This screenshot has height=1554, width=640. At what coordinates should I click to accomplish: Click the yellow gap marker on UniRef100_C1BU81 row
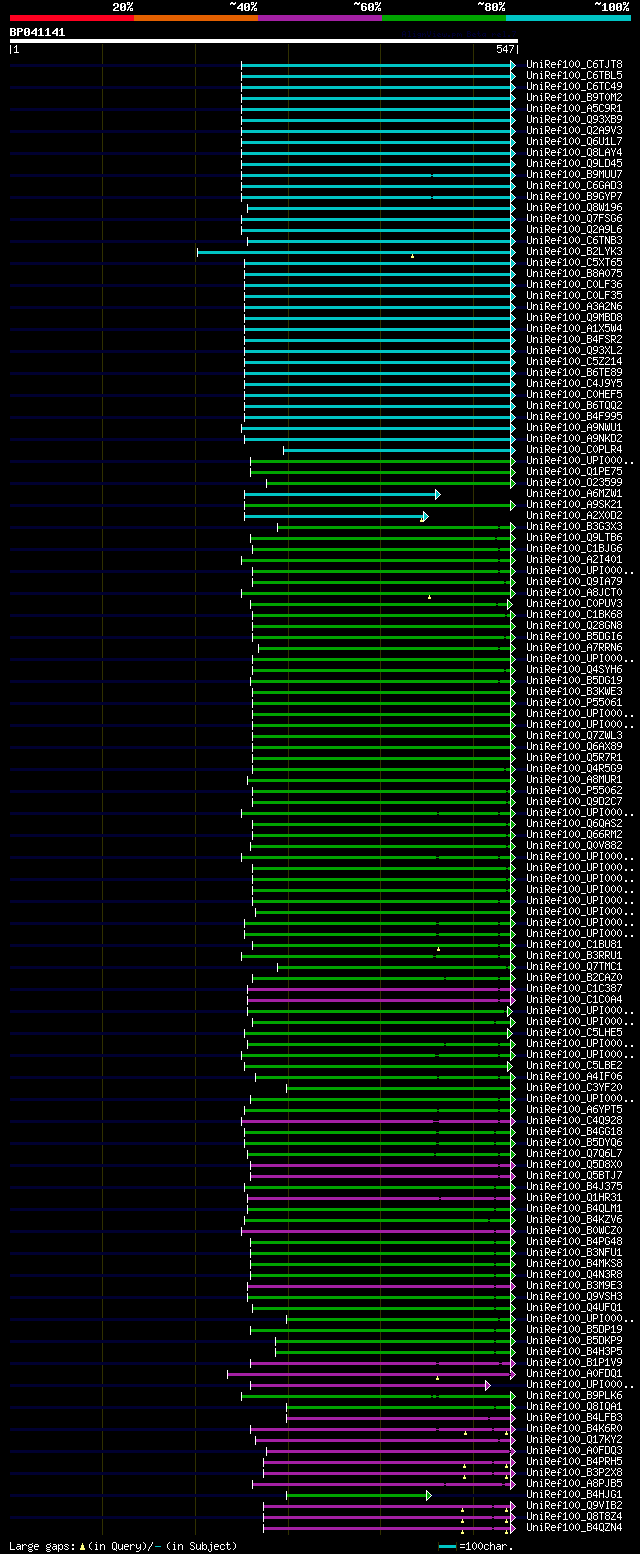pyautogui.click(x=438, y=949)
